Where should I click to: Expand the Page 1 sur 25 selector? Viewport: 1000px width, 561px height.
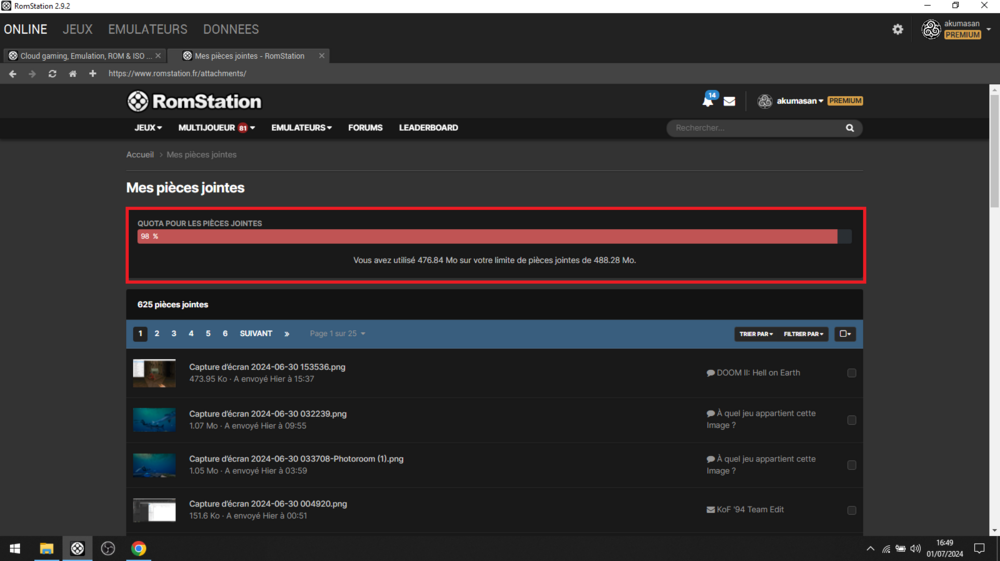[337, 334]
